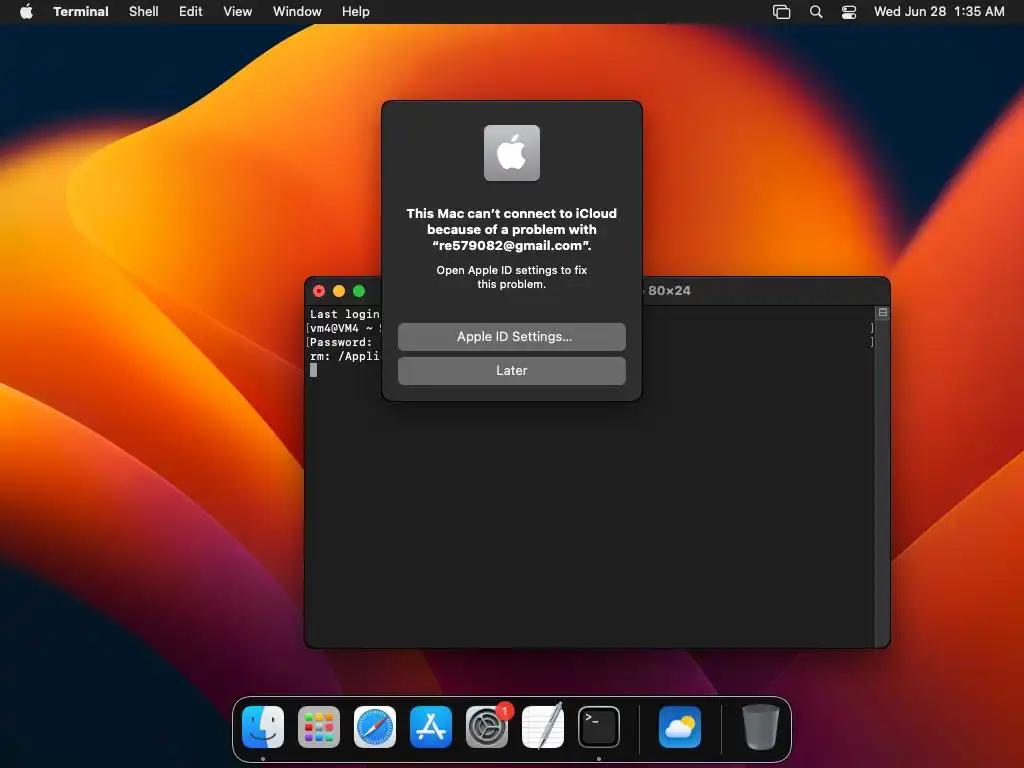The height and width of the screenshot is (768, 1024).
Task: Open Launchpad from the Dock
Action: [319, 727]
